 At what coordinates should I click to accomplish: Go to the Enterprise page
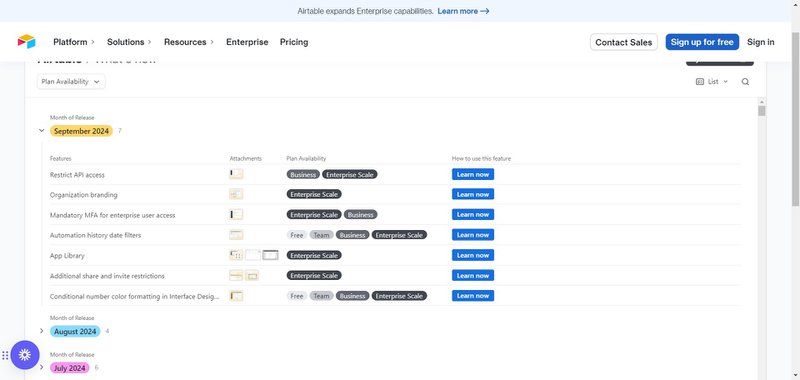247,42
